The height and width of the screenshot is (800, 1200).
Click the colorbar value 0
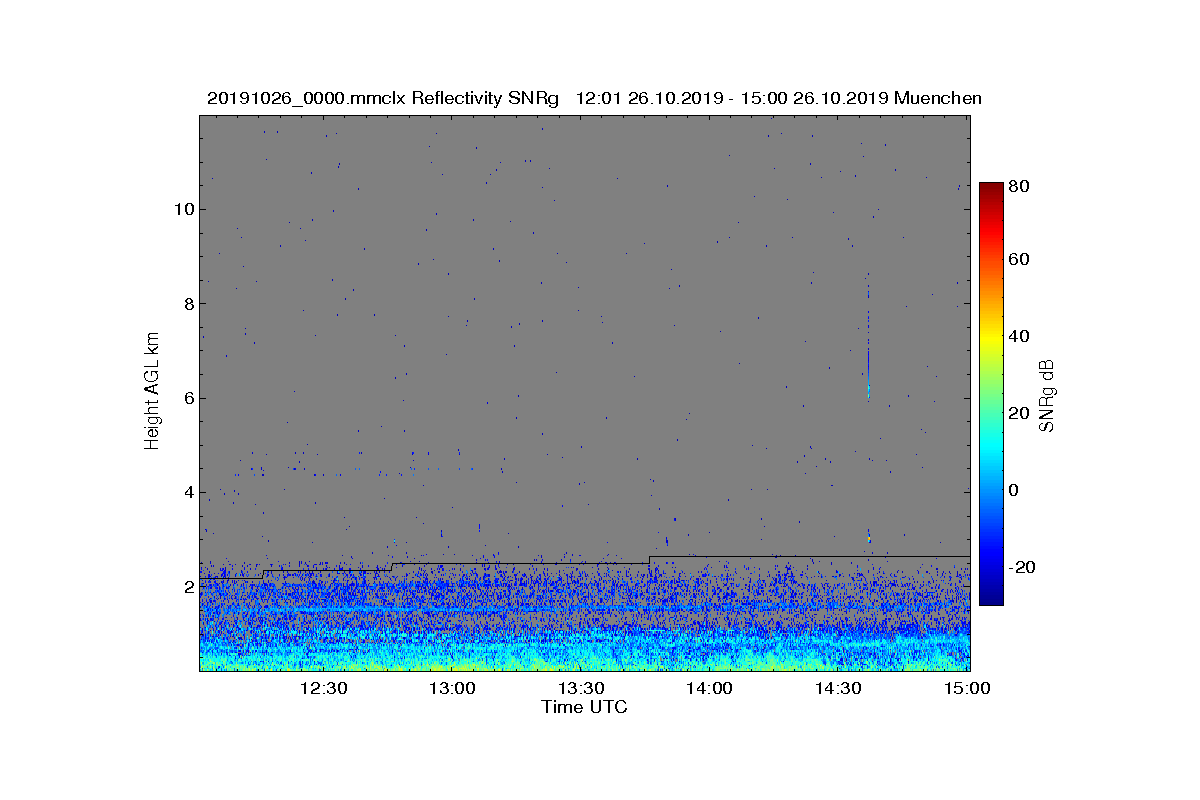pos(1015,490)
